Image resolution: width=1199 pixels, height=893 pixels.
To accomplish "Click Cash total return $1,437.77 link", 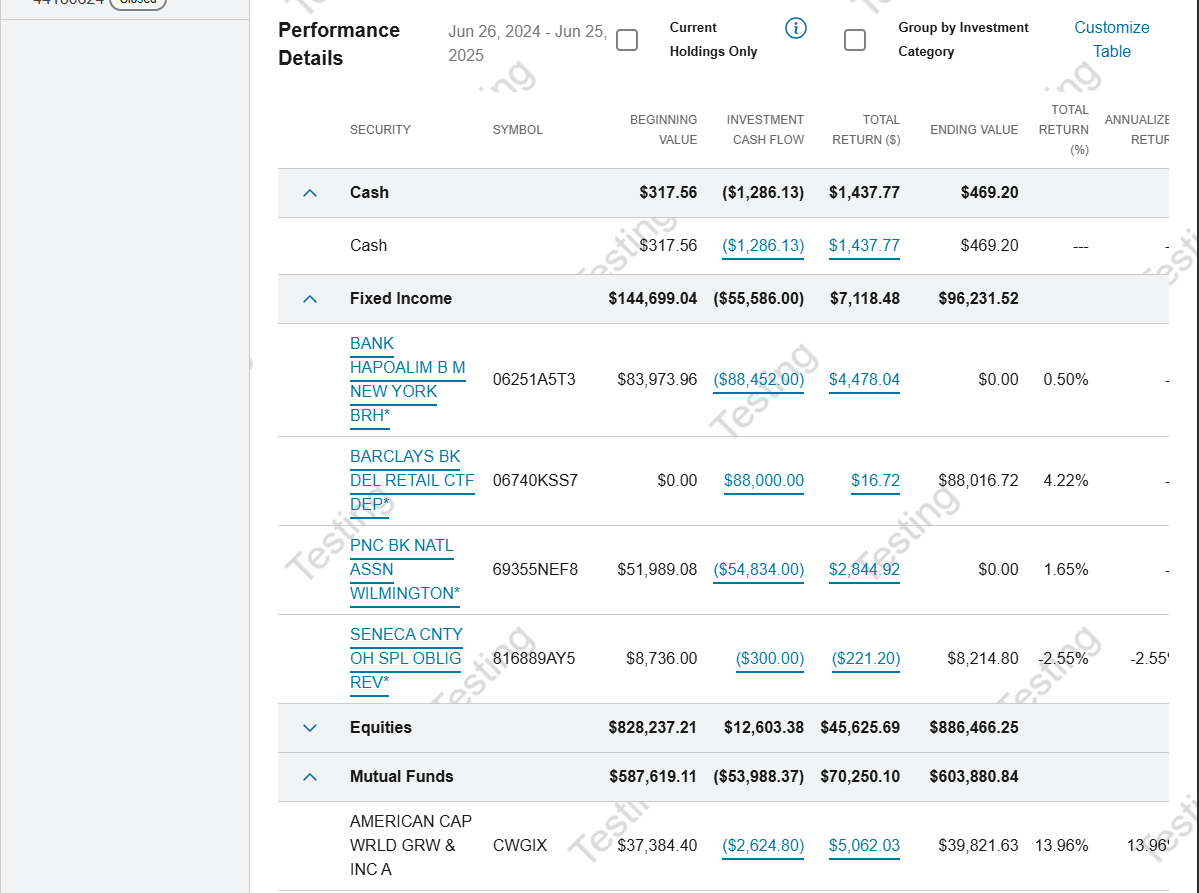I will point(864,246).
